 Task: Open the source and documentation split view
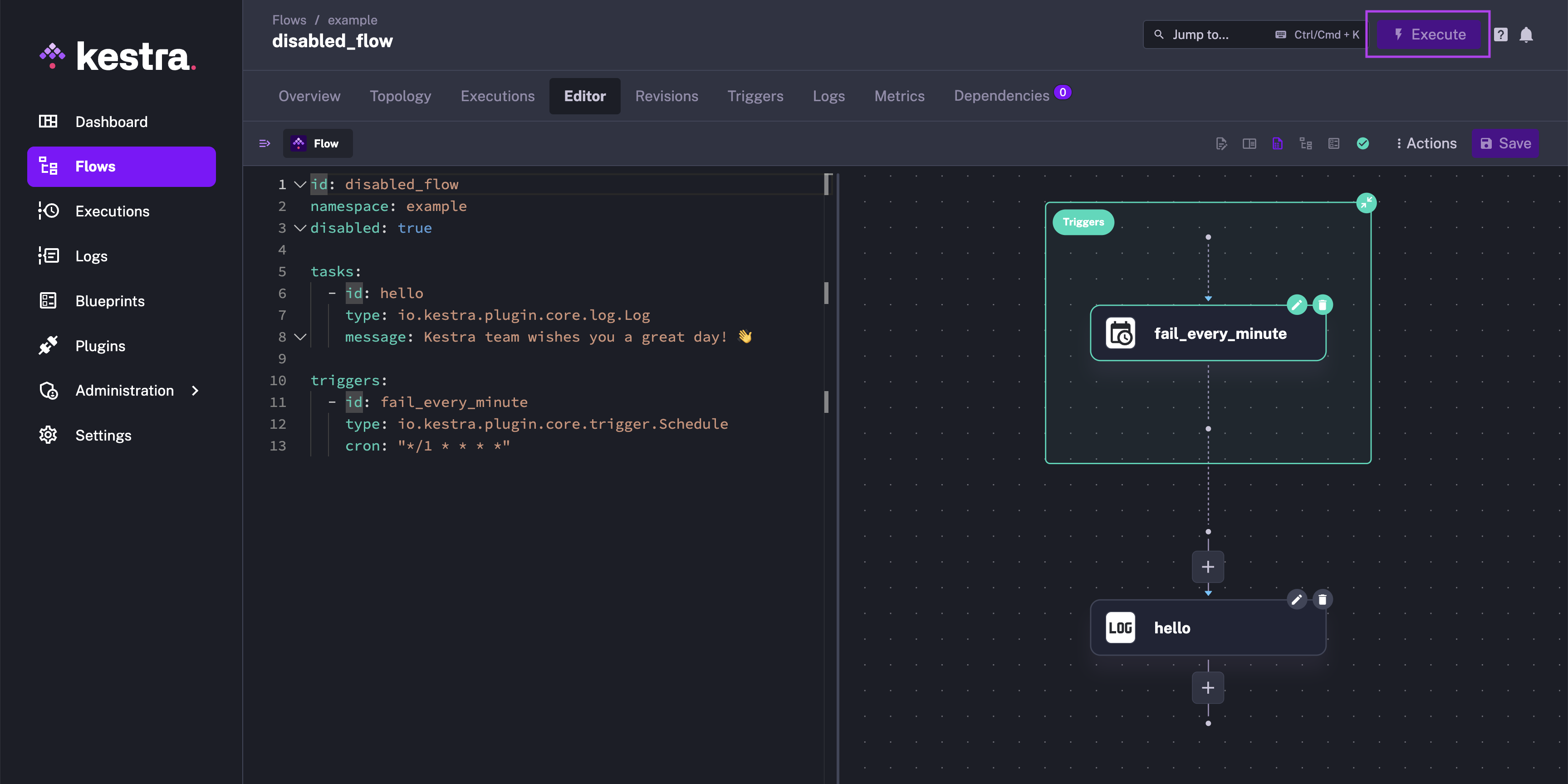point(1249,144)
